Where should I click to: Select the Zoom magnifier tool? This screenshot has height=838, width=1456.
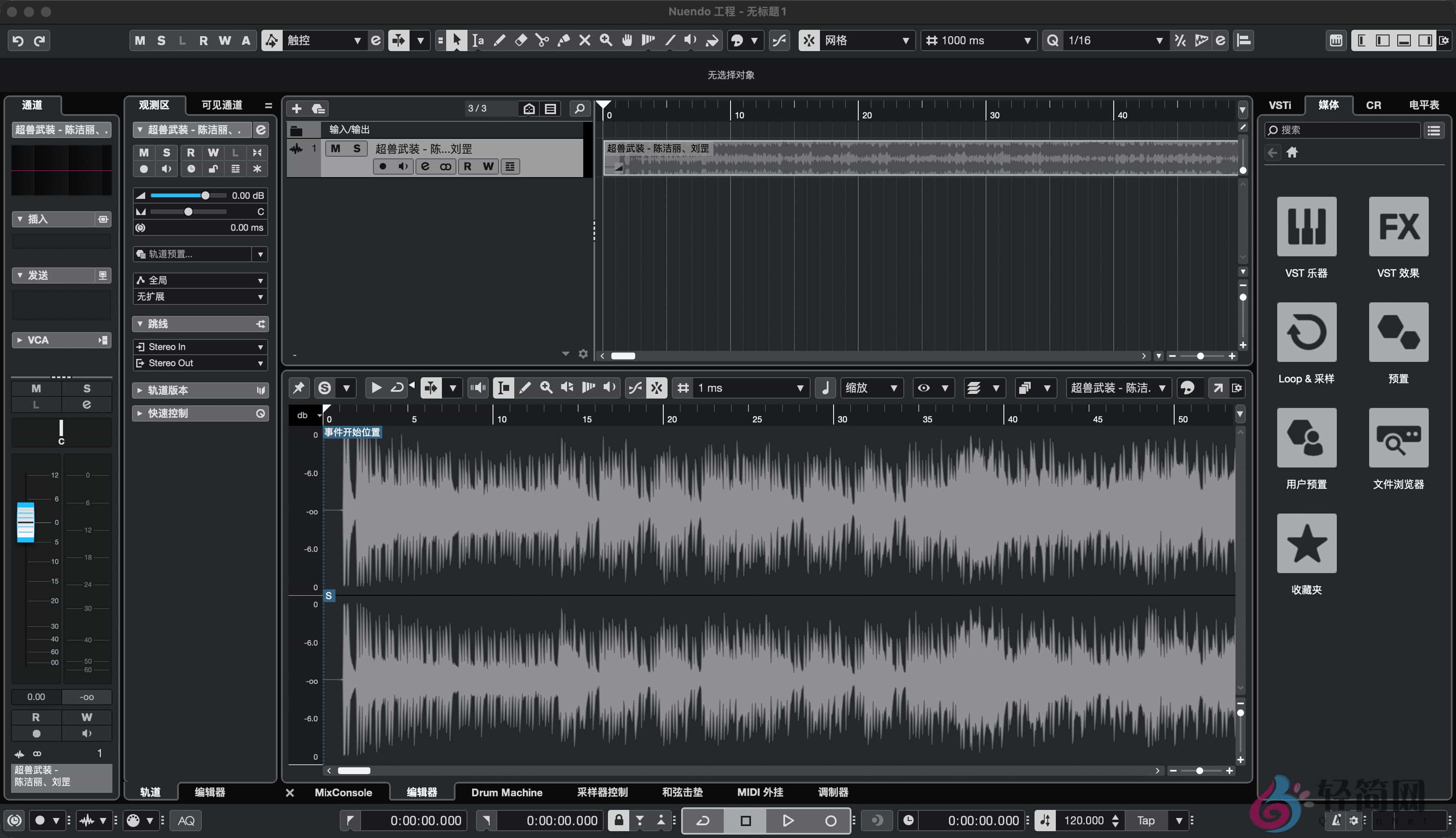[x=606, y=40]
